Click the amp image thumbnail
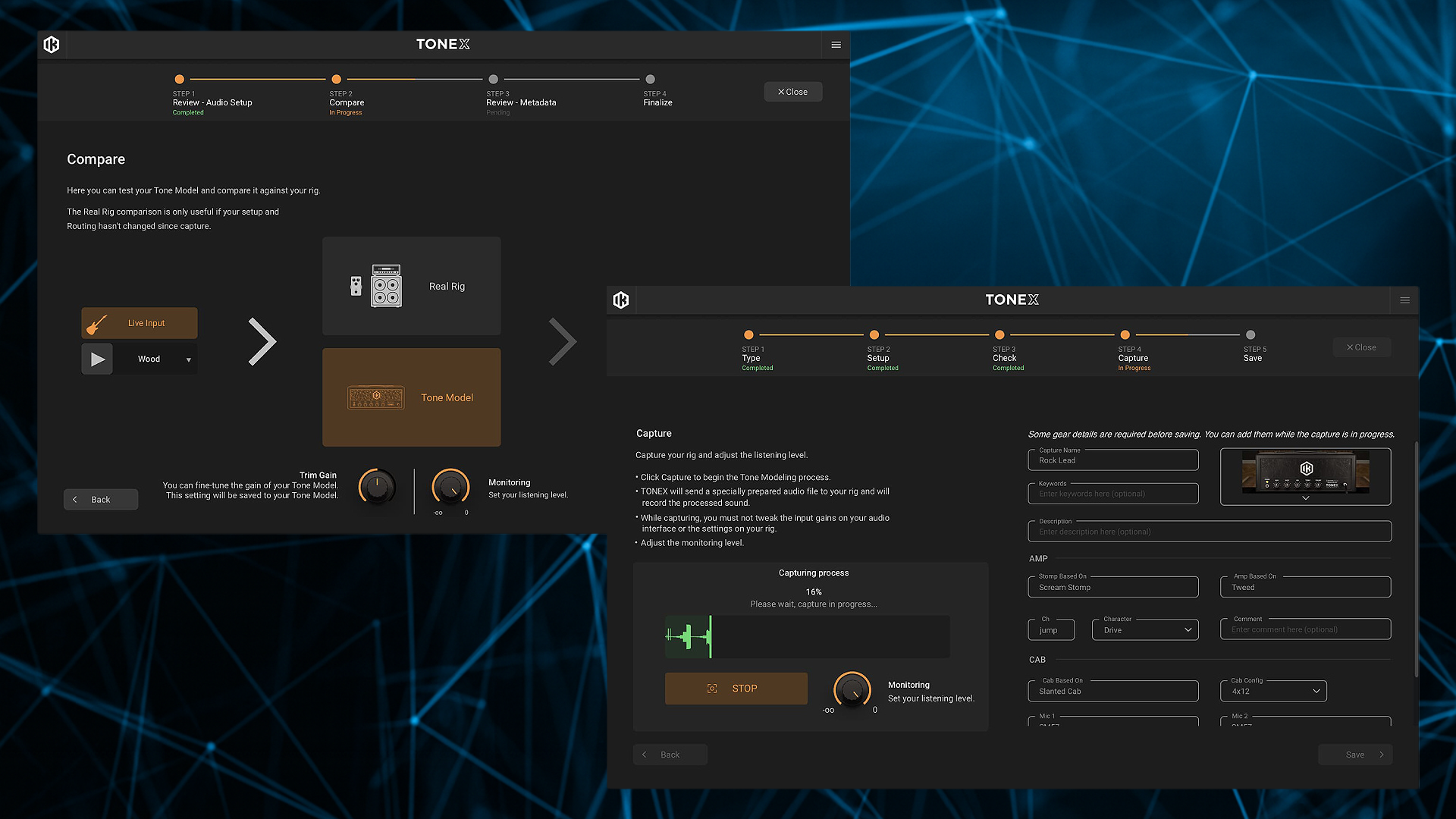1456x819 pixels. click(1306, 472)
